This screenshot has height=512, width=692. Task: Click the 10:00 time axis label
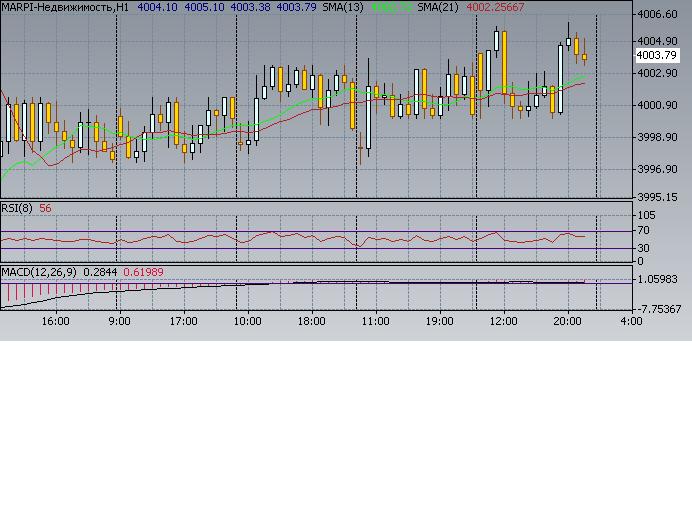pyautogui.click(x=247, y=321)
